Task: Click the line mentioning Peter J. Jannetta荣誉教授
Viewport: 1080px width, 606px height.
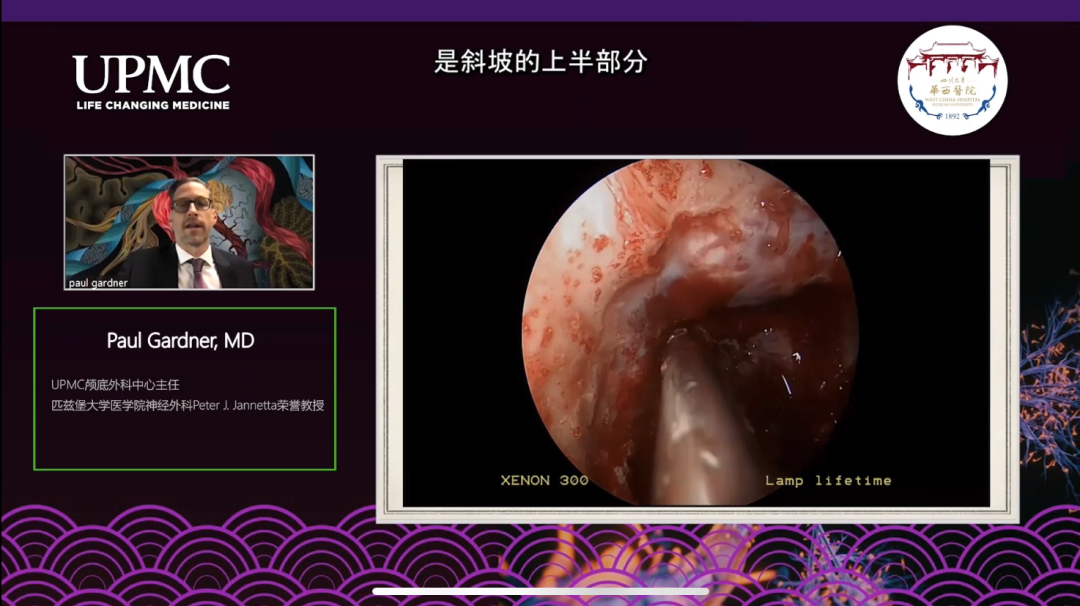Action: 187,405
